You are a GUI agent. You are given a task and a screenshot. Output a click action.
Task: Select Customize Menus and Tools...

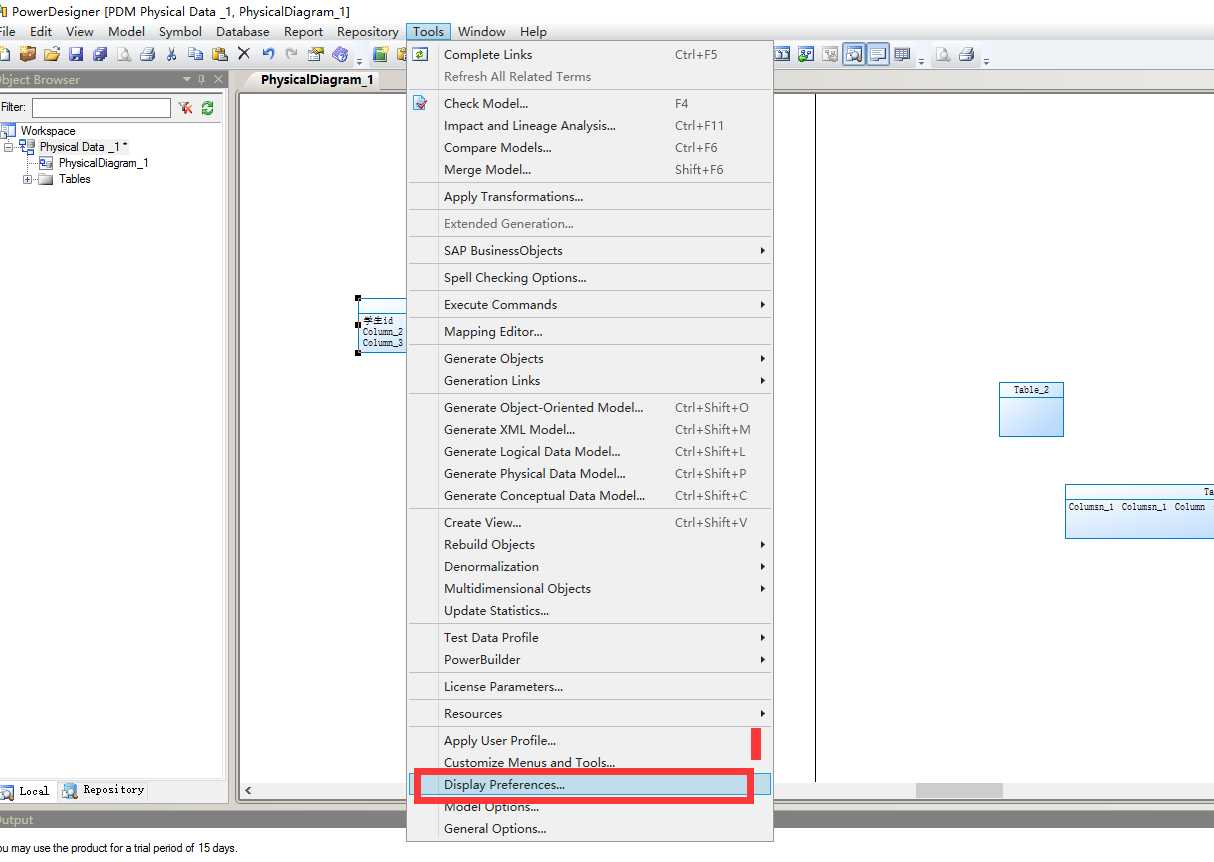590,762
